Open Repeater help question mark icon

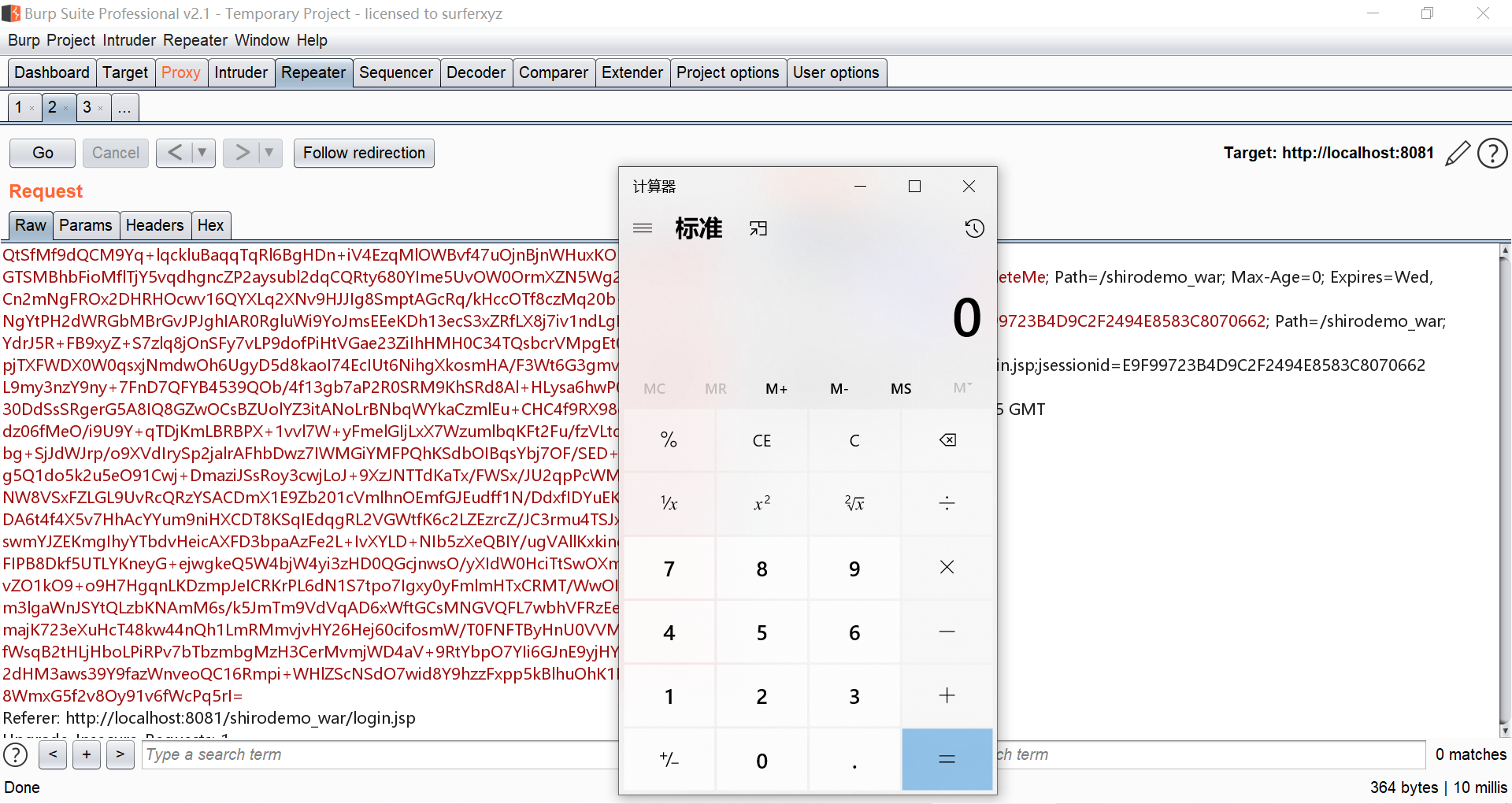click(x=1492, y=153)
